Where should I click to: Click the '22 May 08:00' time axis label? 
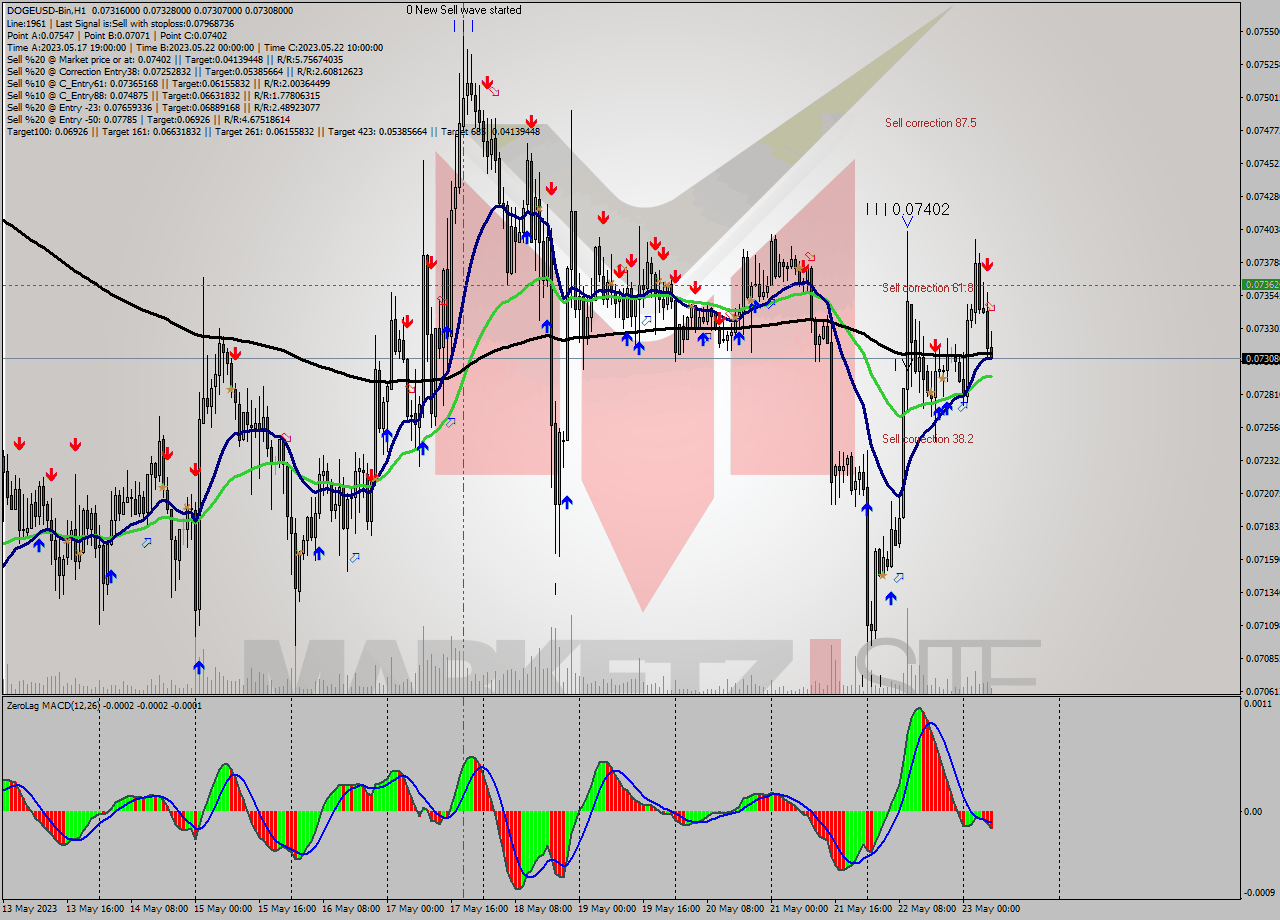pyautogui.click(x=927, y=909)
